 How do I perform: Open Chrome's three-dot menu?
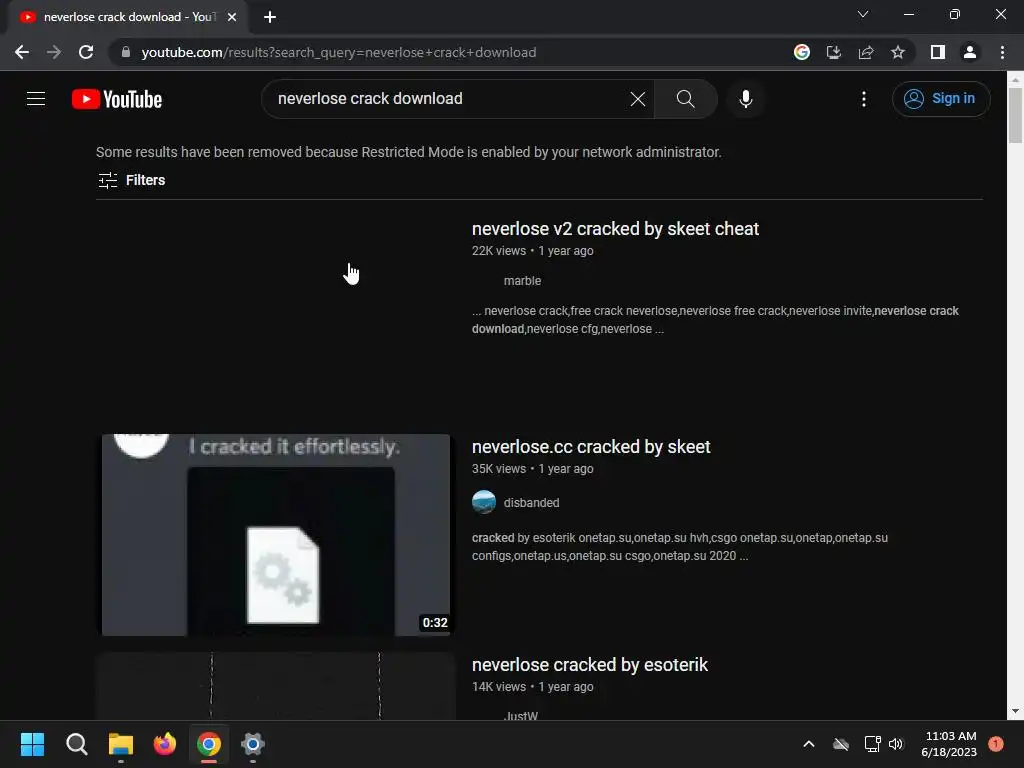click(1002, 52)
